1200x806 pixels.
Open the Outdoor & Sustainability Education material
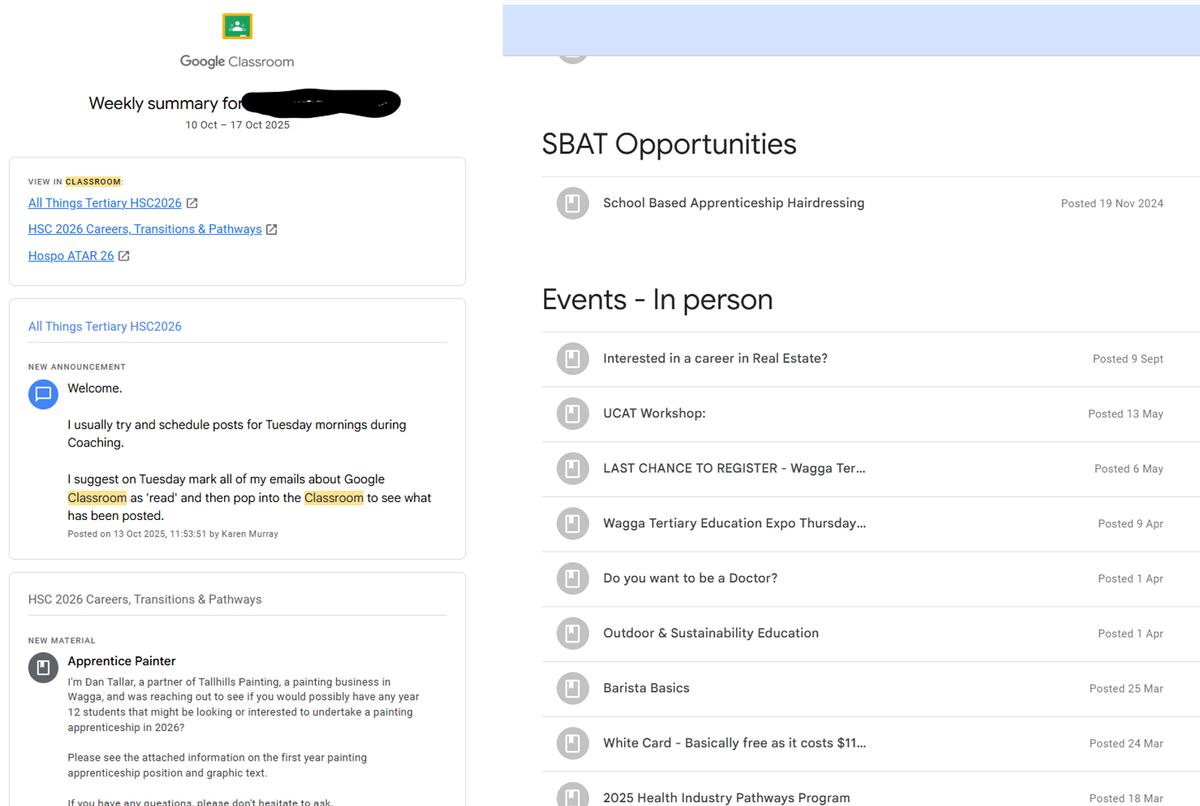coord(710,633)
